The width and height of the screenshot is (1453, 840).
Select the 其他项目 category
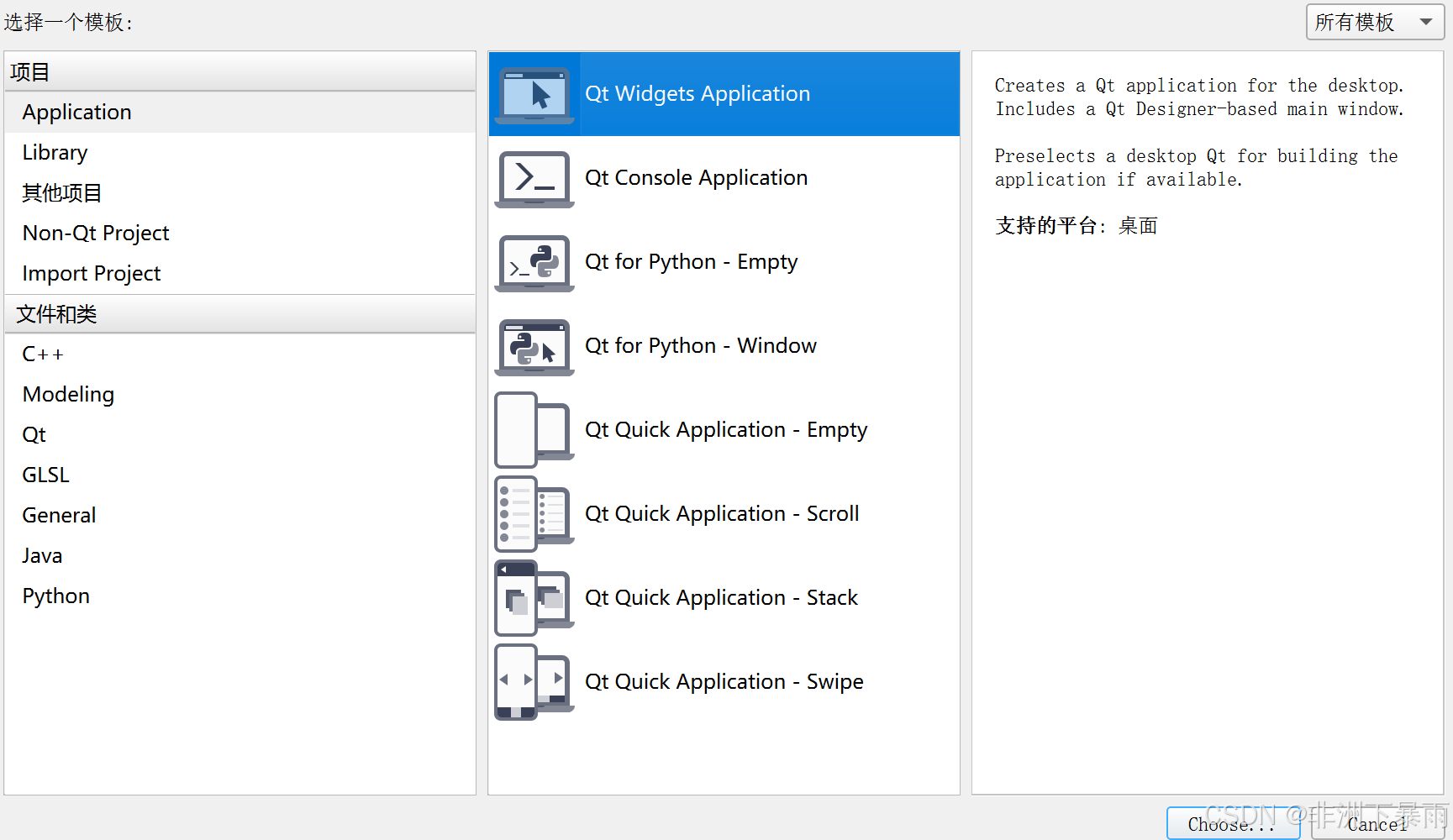(240, 193)
